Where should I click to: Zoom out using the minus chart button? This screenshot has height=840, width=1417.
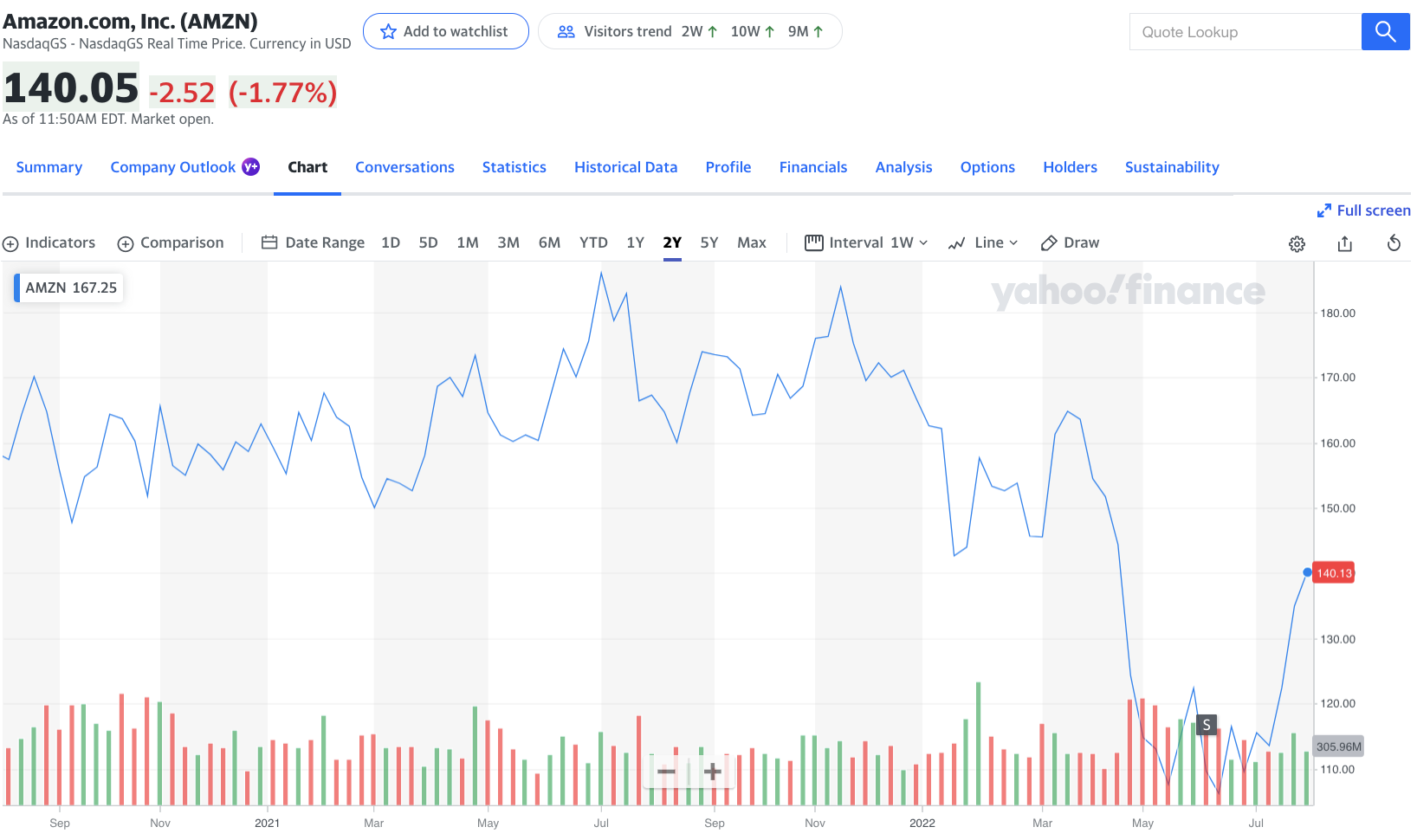click(x=666, y=772)
